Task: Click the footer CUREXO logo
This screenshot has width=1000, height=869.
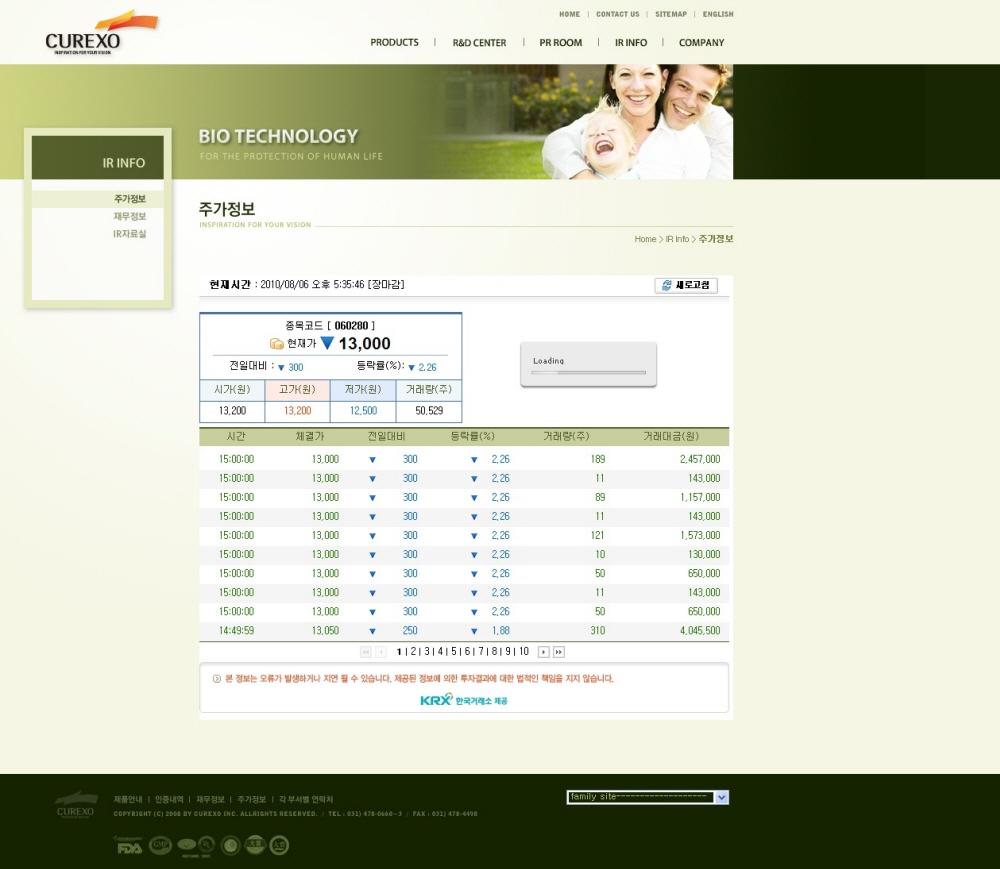Action: (76, 805)
